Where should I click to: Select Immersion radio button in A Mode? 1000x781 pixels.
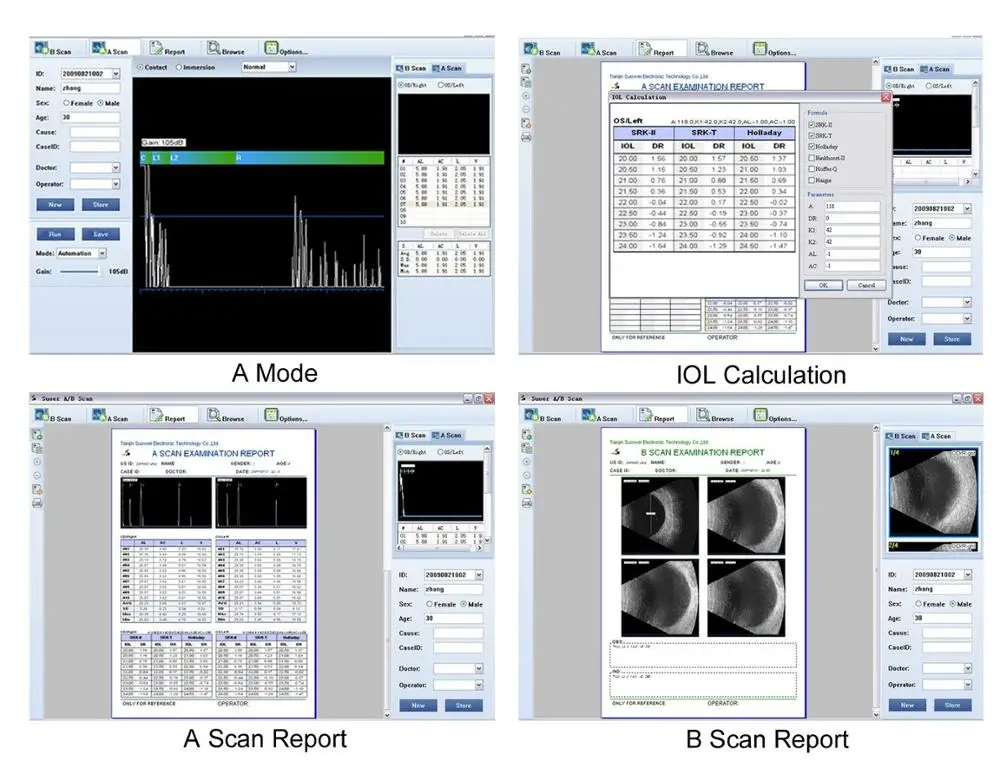pos(180,68)
